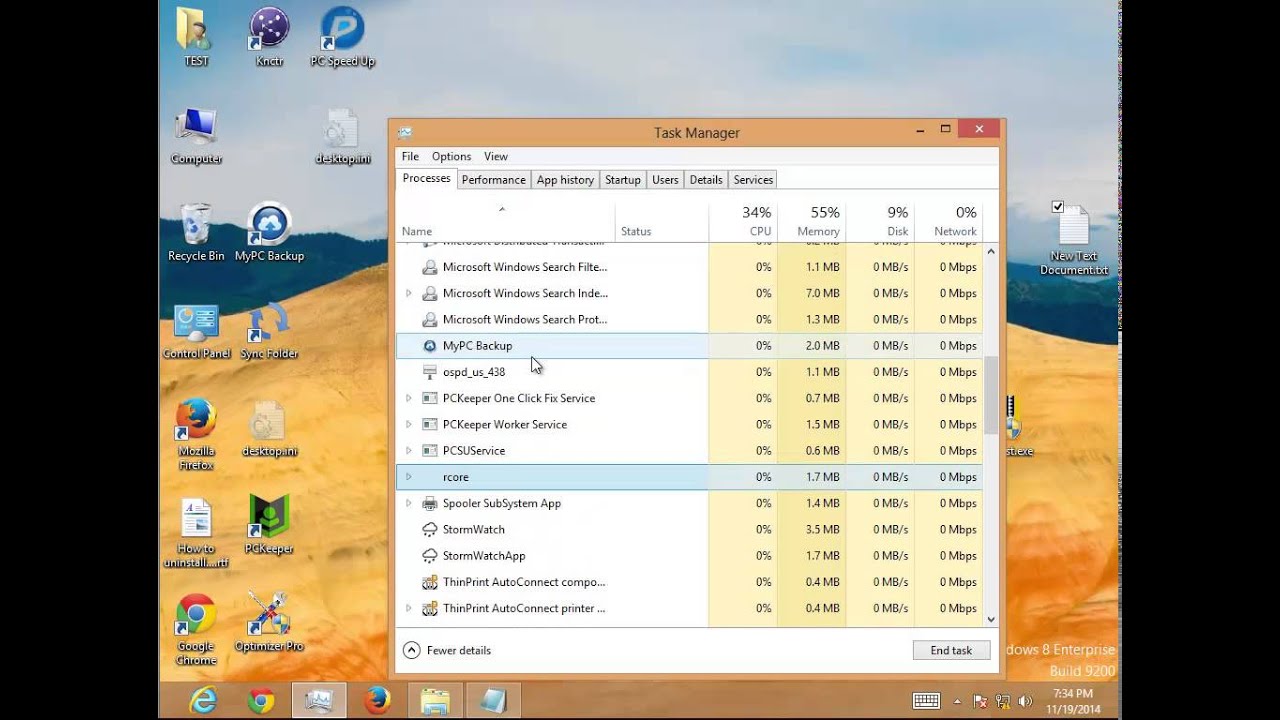Toggle the New Text Document.txt checkbox

1058,207
